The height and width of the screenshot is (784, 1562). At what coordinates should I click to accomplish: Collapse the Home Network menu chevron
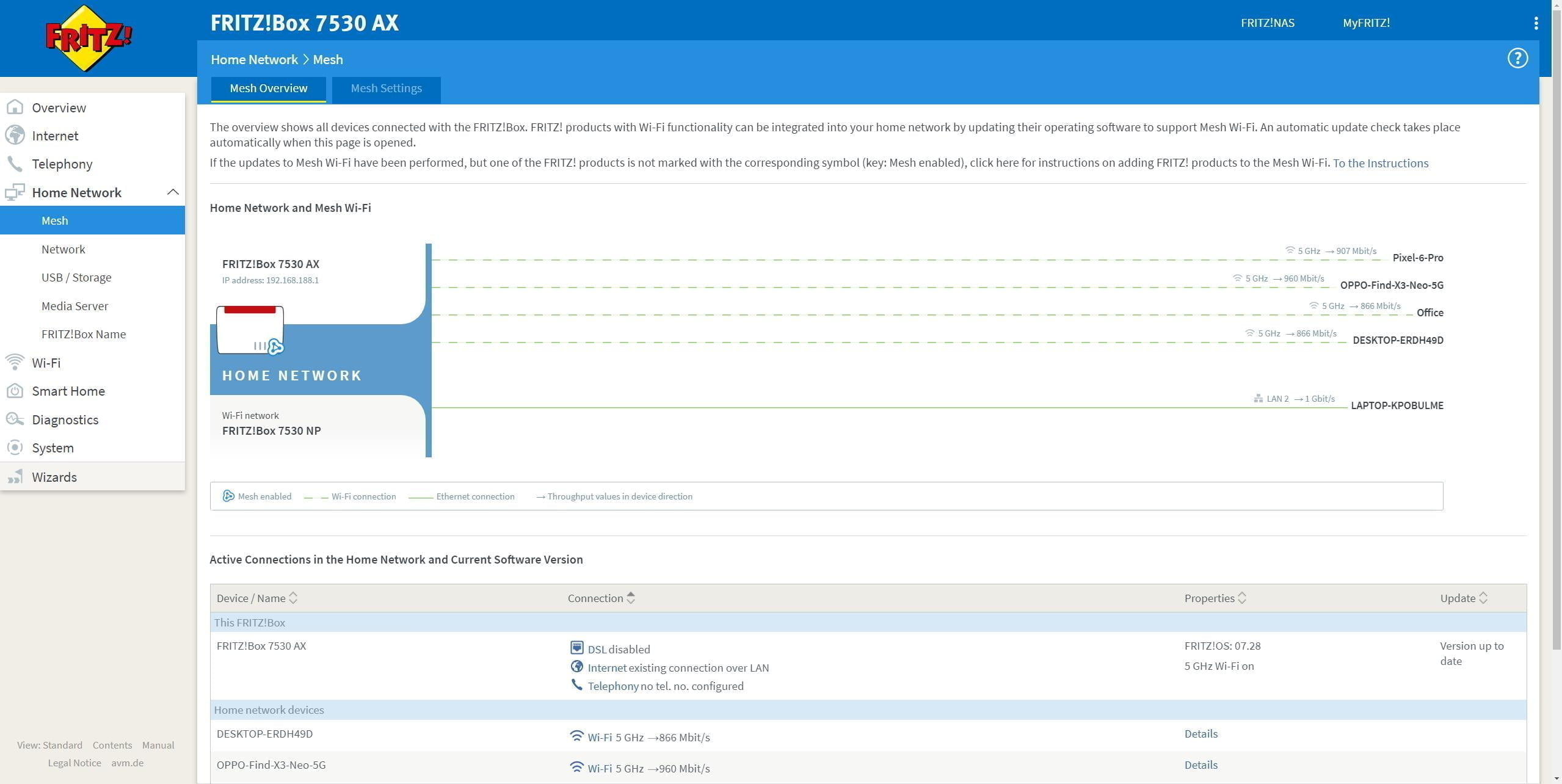coord(173,192)
